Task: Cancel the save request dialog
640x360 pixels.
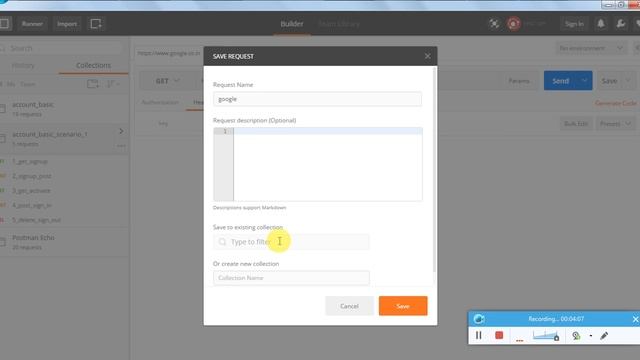Action: point(349,306)
